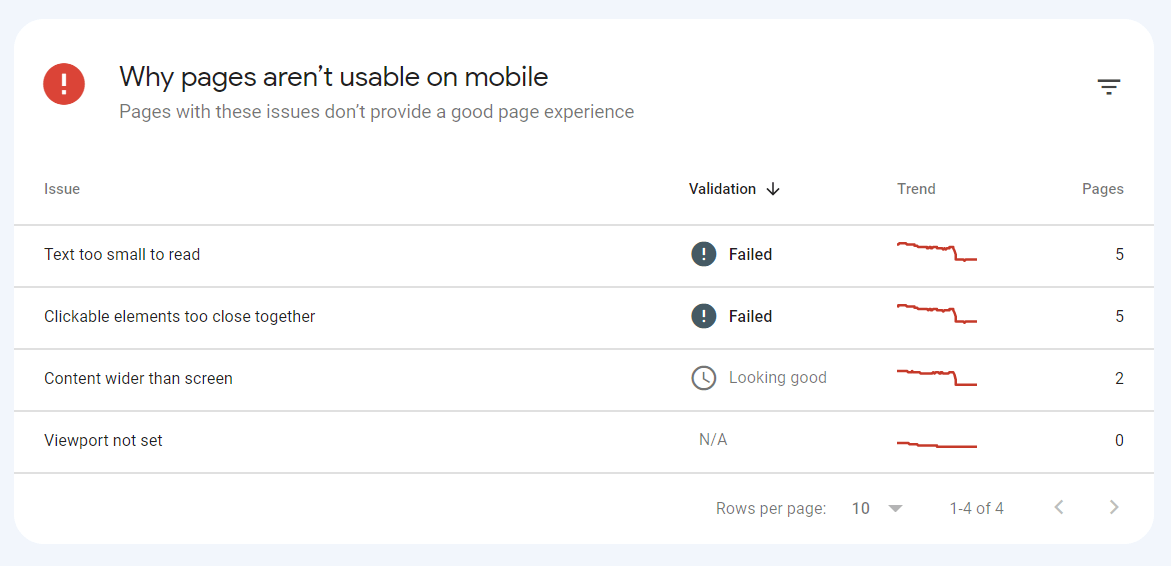Image resolution: width=1171 pixels, height=566 pixels.
Task: Click the Looking good validation status
Action: click(x=777, y=378)
